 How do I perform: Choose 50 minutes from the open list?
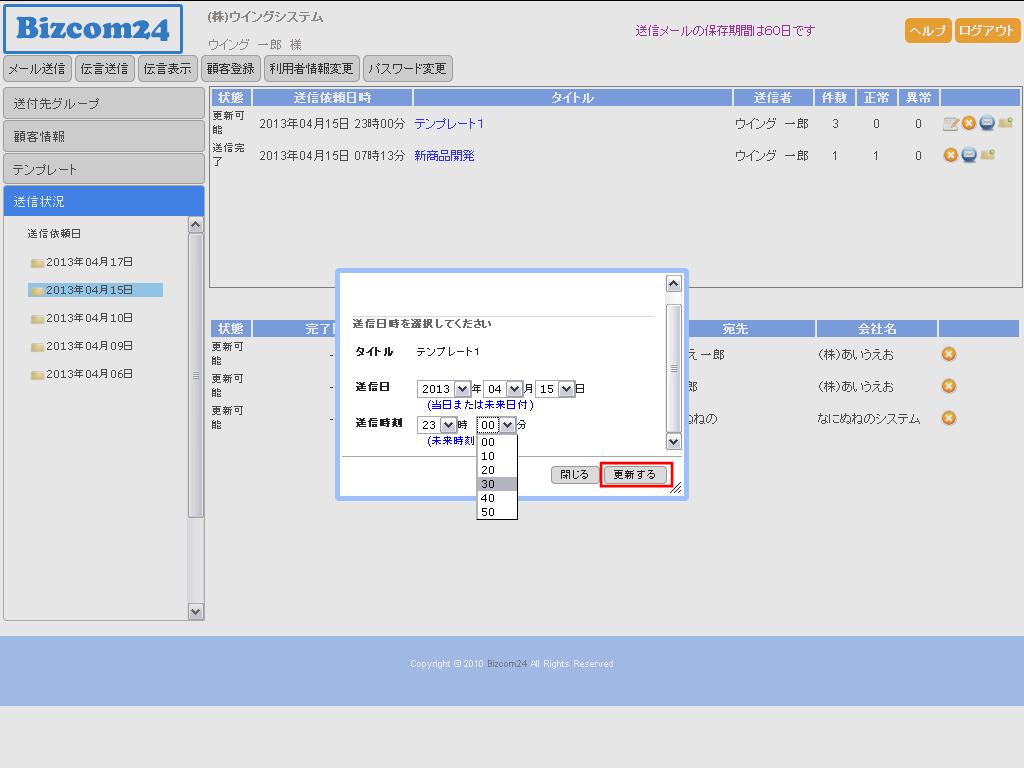pyautogui.click(x=496, y=512)
